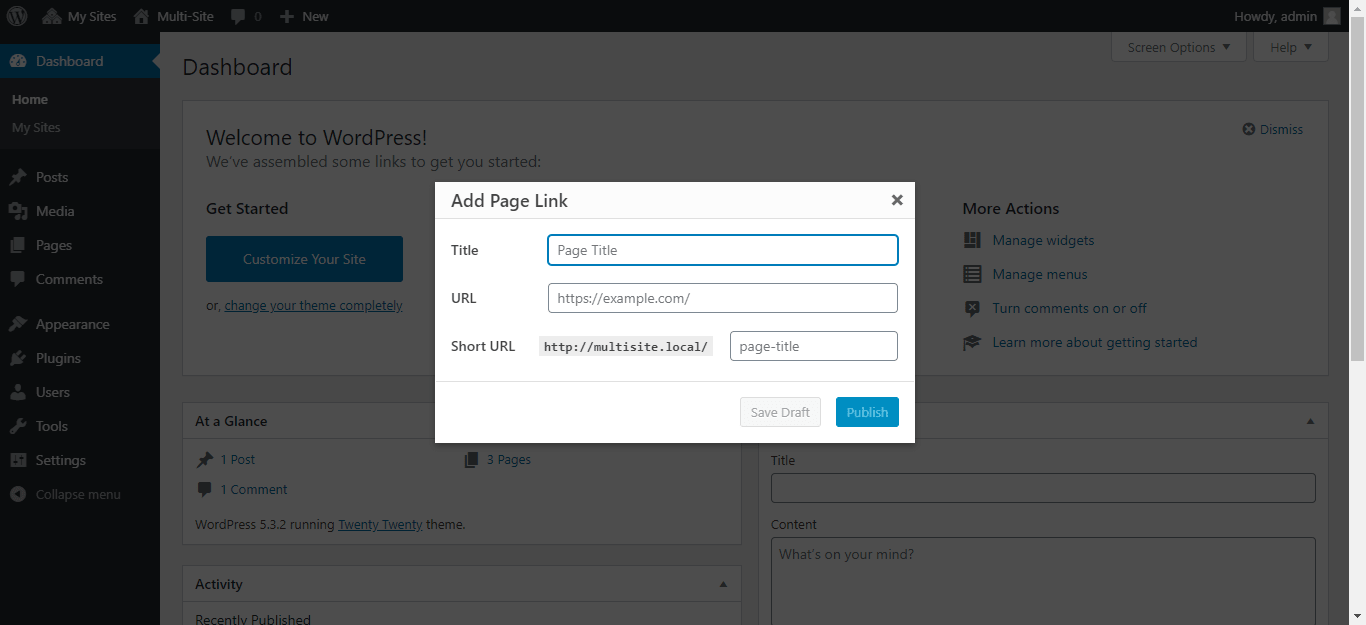Image resolution: width=1366 pixels, height=625 pixels.
Task: Click the Manage widgets link
Action: pos(1043,241)
